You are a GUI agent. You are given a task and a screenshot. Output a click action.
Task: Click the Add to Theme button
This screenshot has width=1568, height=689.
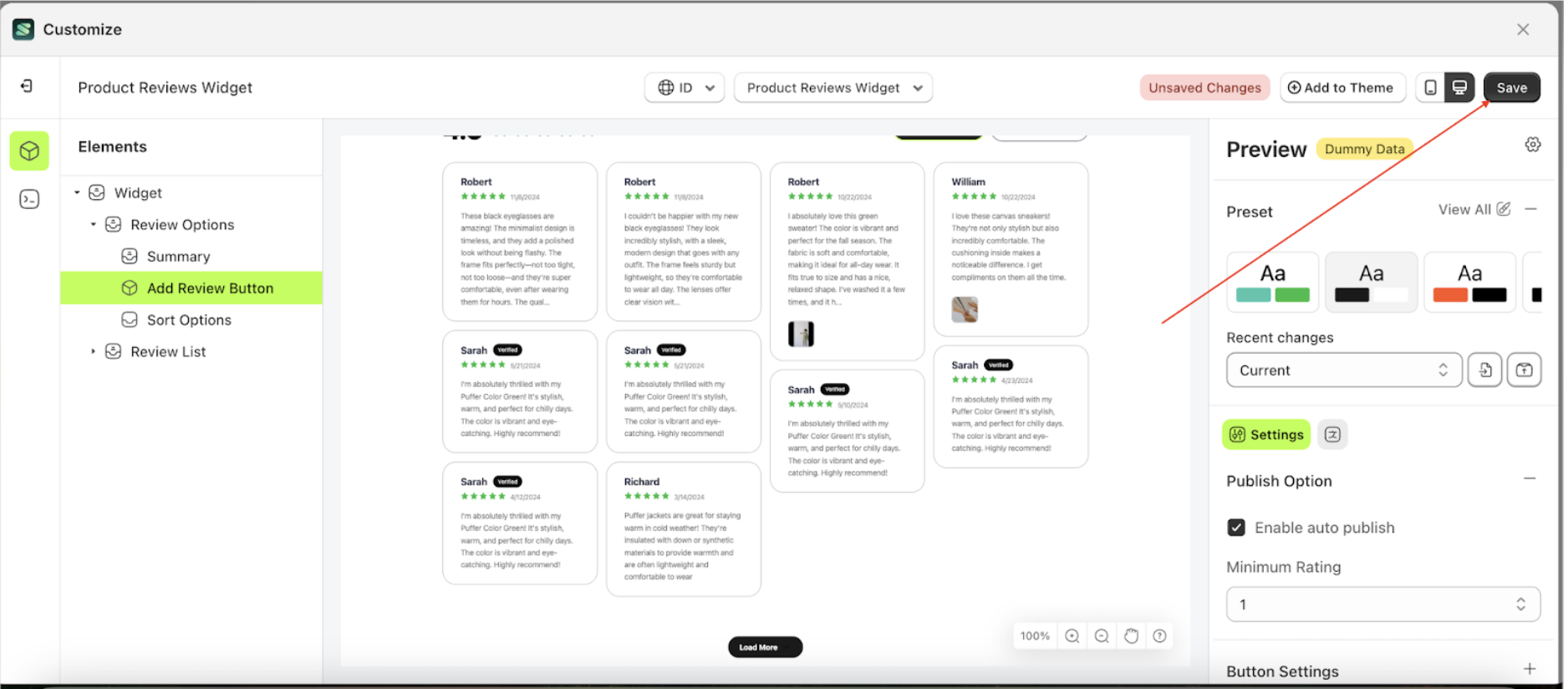tap(1341, 88)
